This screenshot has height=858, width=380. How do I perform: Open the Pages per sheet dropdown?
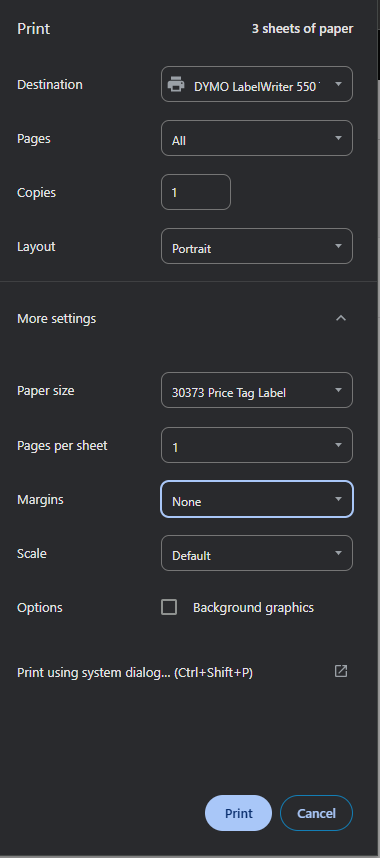click(x=257, y=445)
